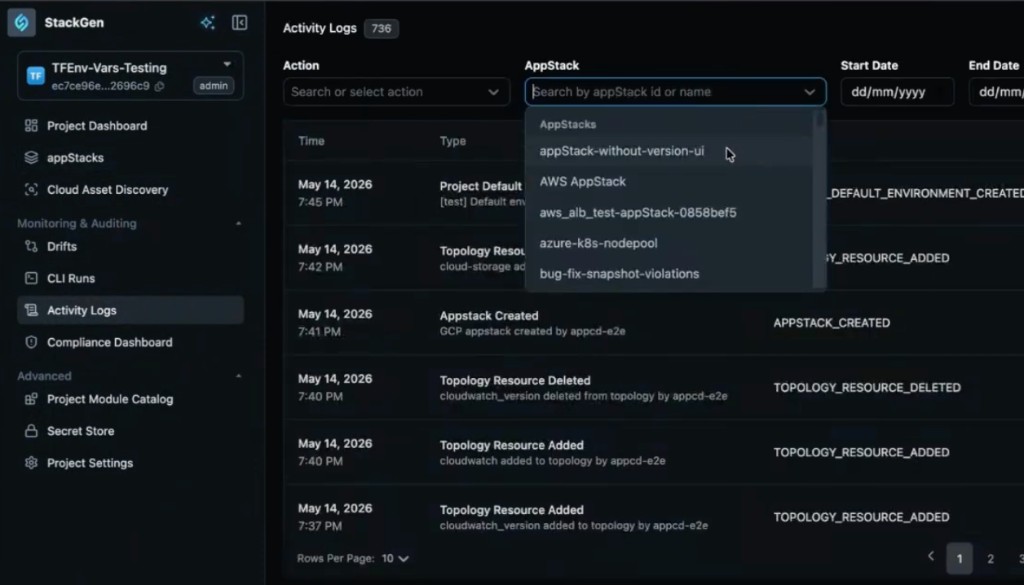This screenshot has height=585, width=1024.
Task: Go to previous page arrow
Action: [931, 556]
